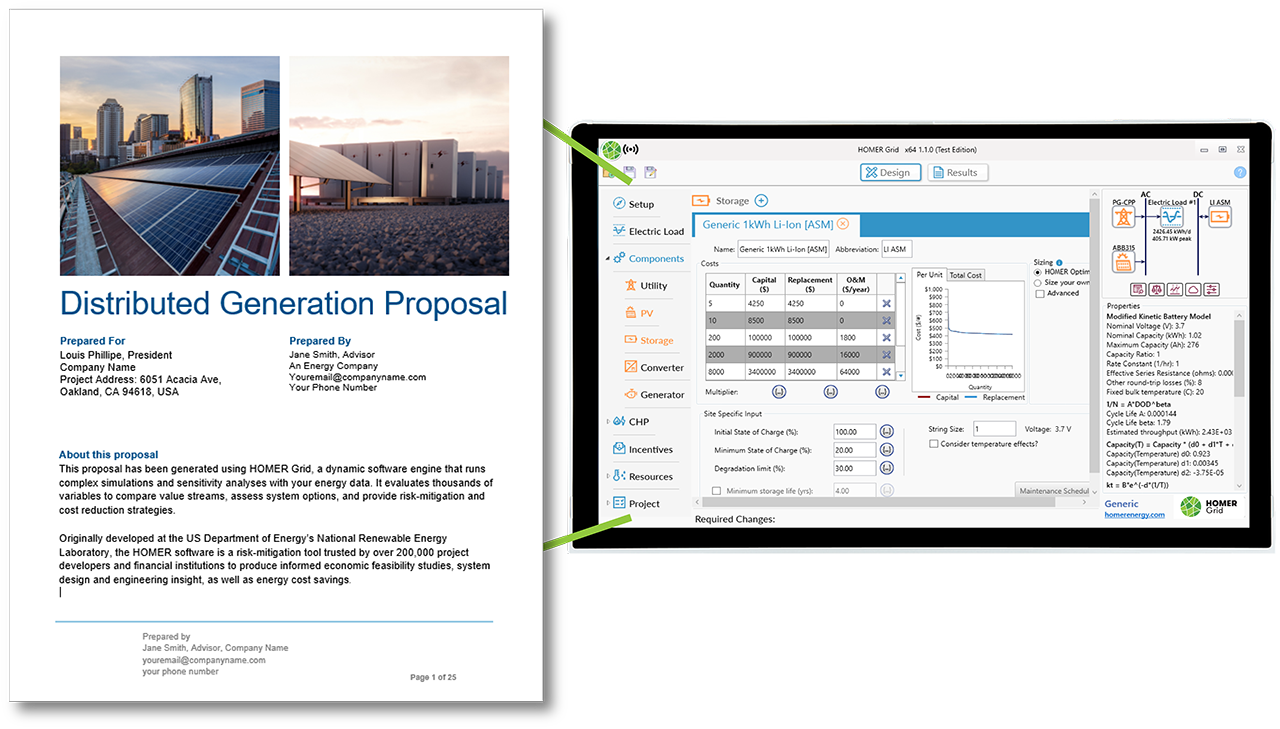Screen dimensions: 1280x729
Task: Collapse the Components section
Action: pyautogui.click(x=608, y=259)
